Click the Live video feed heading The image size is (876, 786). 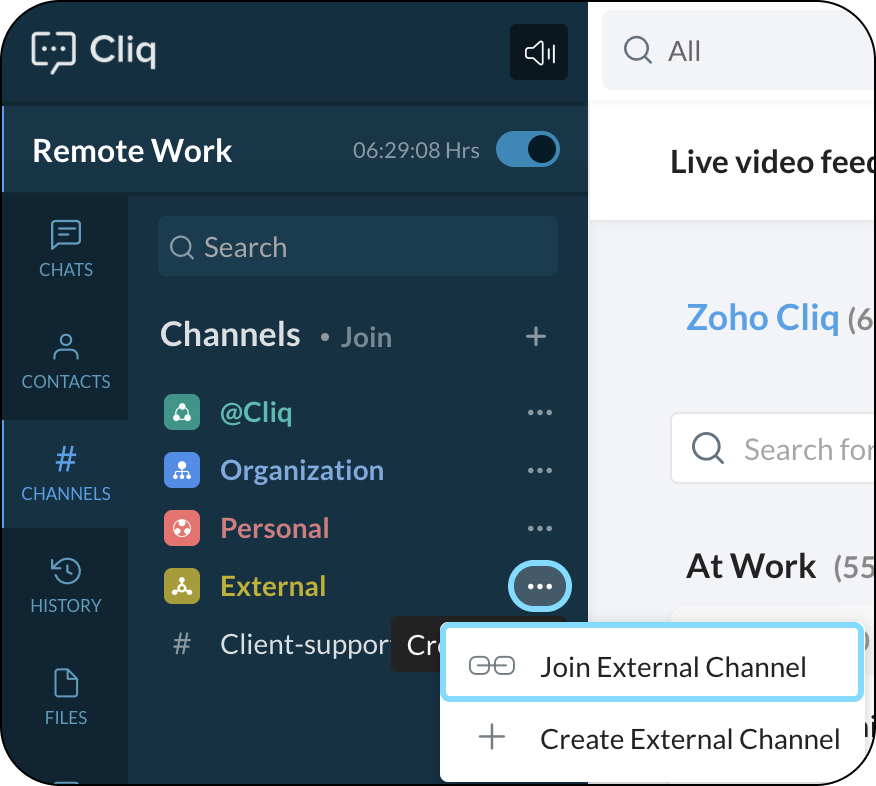click(772, 162)
